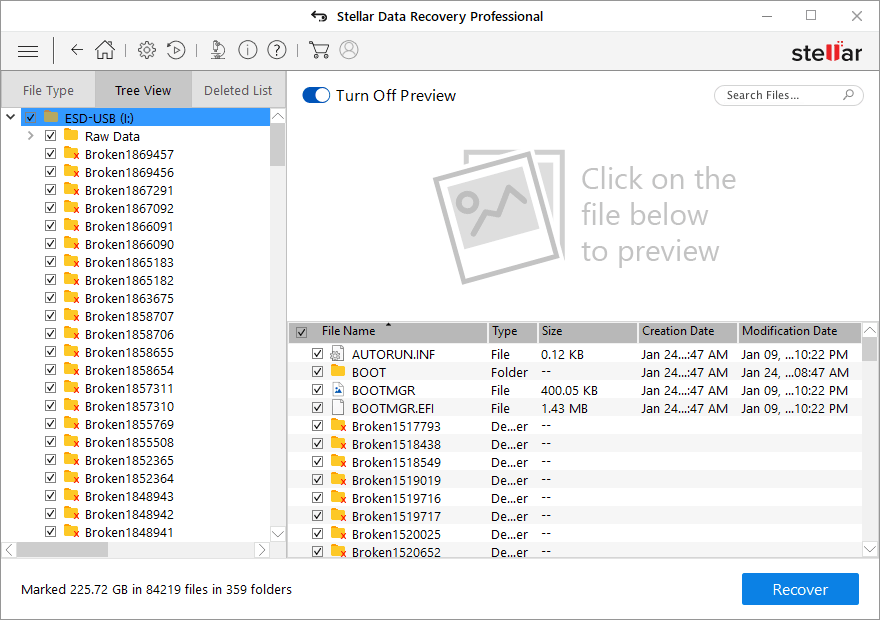
Task: Turn off the preview toggle
Action: click(316, 95)
